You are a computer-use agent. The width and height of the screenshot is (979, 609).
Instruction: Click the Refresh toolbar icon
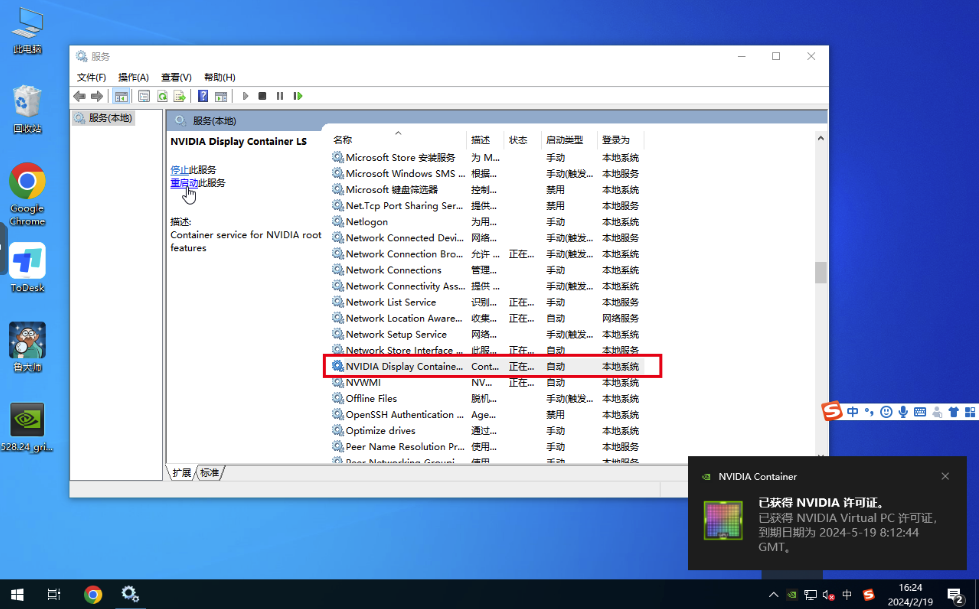162,96
